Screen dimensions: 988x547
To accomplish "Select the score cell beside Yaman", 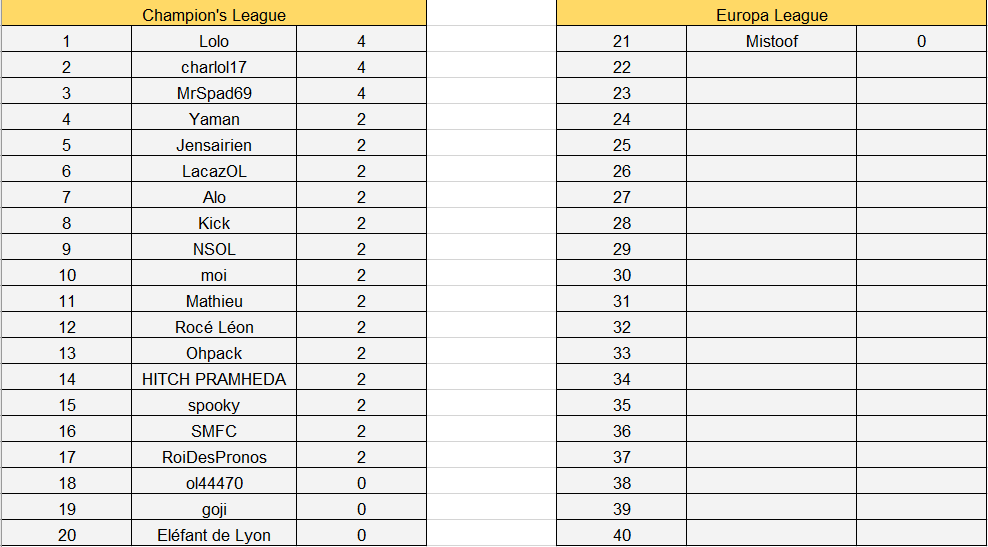I will coord(361,119).
